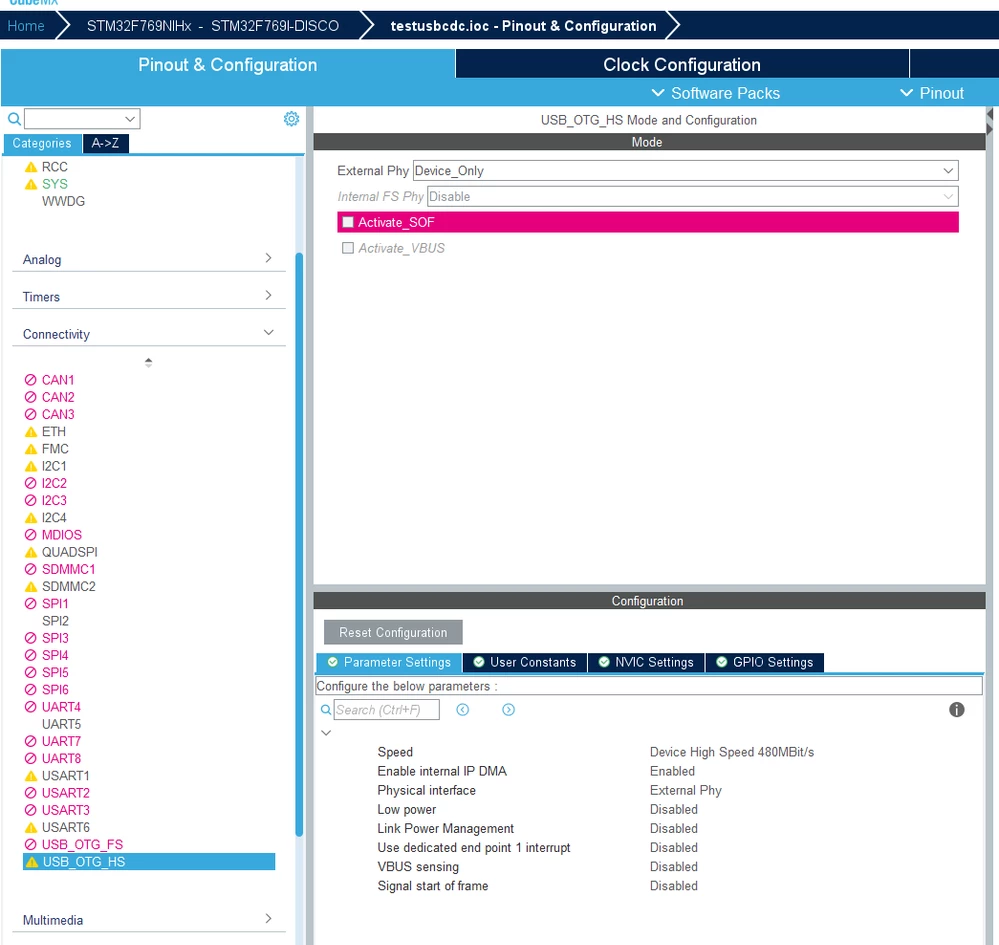The width and height of the screenshot is (999, 945).
Task: Go to previous search result arrow icon
Action: pyautogui.click(x=463, y=709)
